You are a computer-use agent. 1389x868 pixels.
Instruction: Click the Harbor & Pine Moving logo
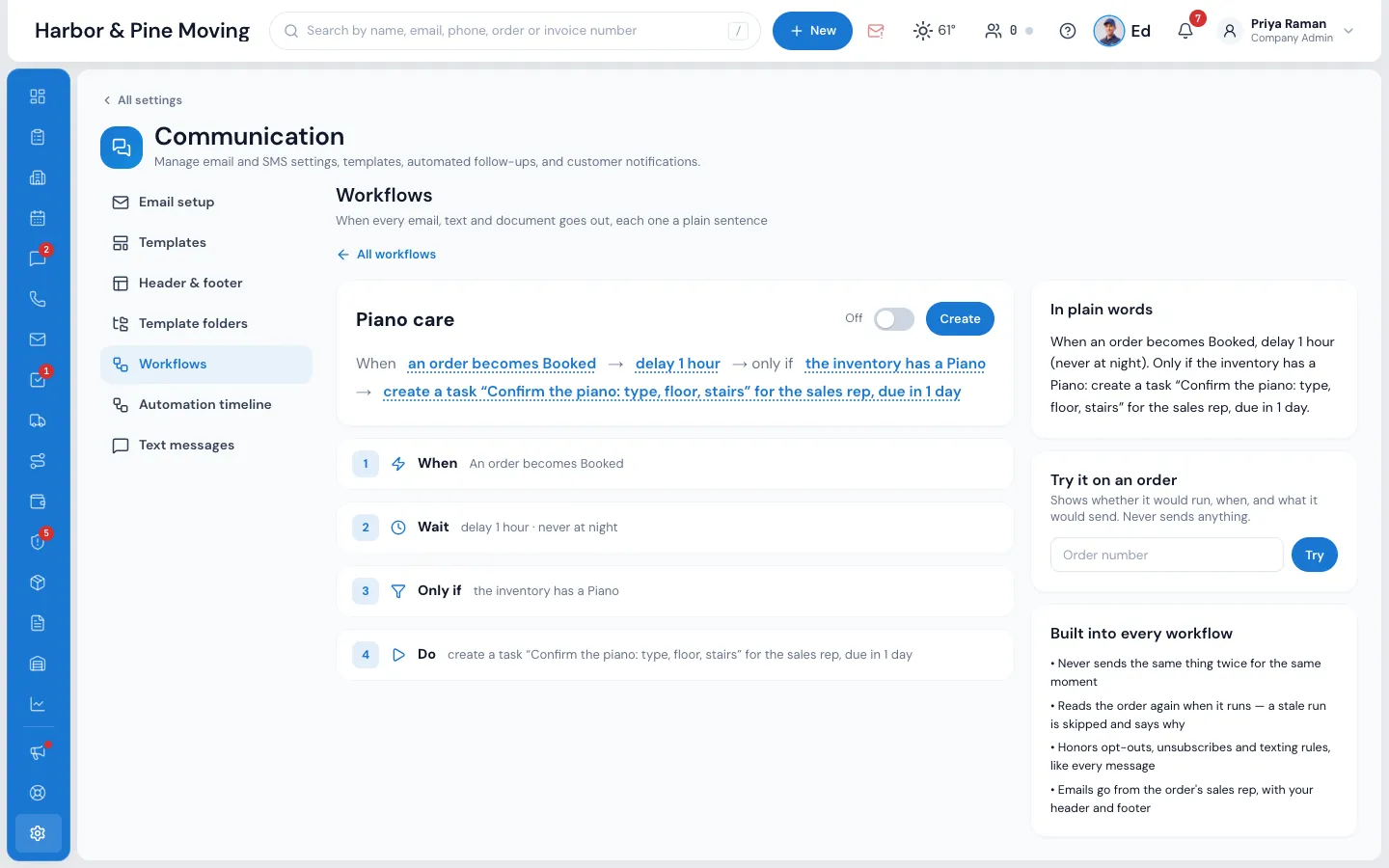pos(142,31)
